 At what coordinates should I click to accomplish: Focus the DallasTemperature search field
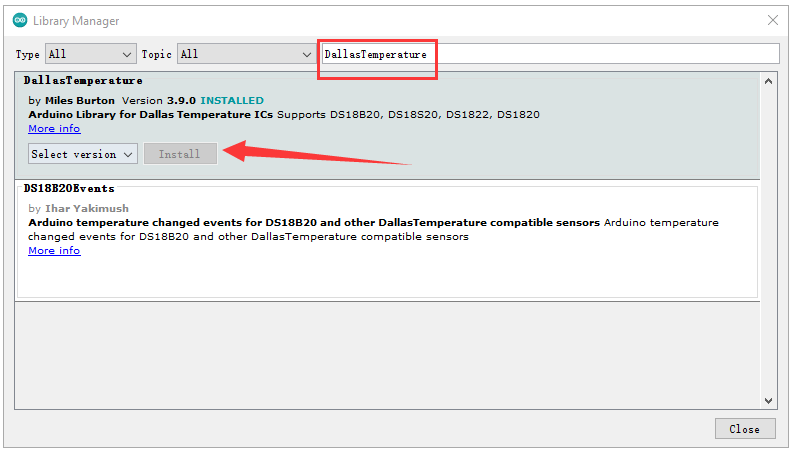[x=548, y=54]
